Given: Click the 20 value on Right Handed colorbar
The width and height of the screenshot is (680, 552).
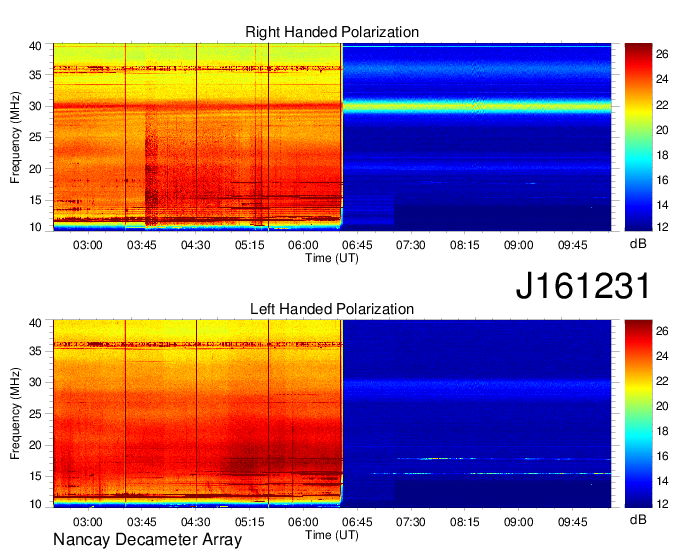Looking at the screenshot, I should pyautogui.click(x=662, y=130).
